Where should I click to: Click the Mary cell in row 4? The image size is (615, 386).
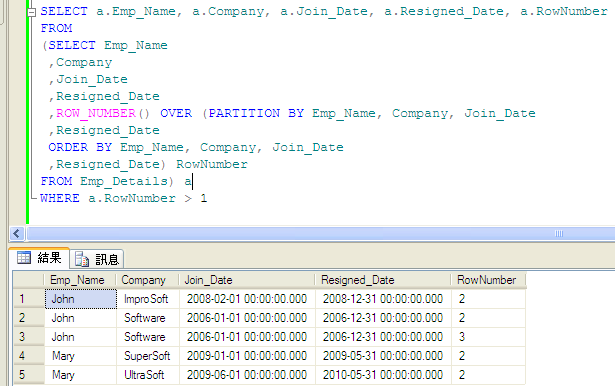point(80,356)
